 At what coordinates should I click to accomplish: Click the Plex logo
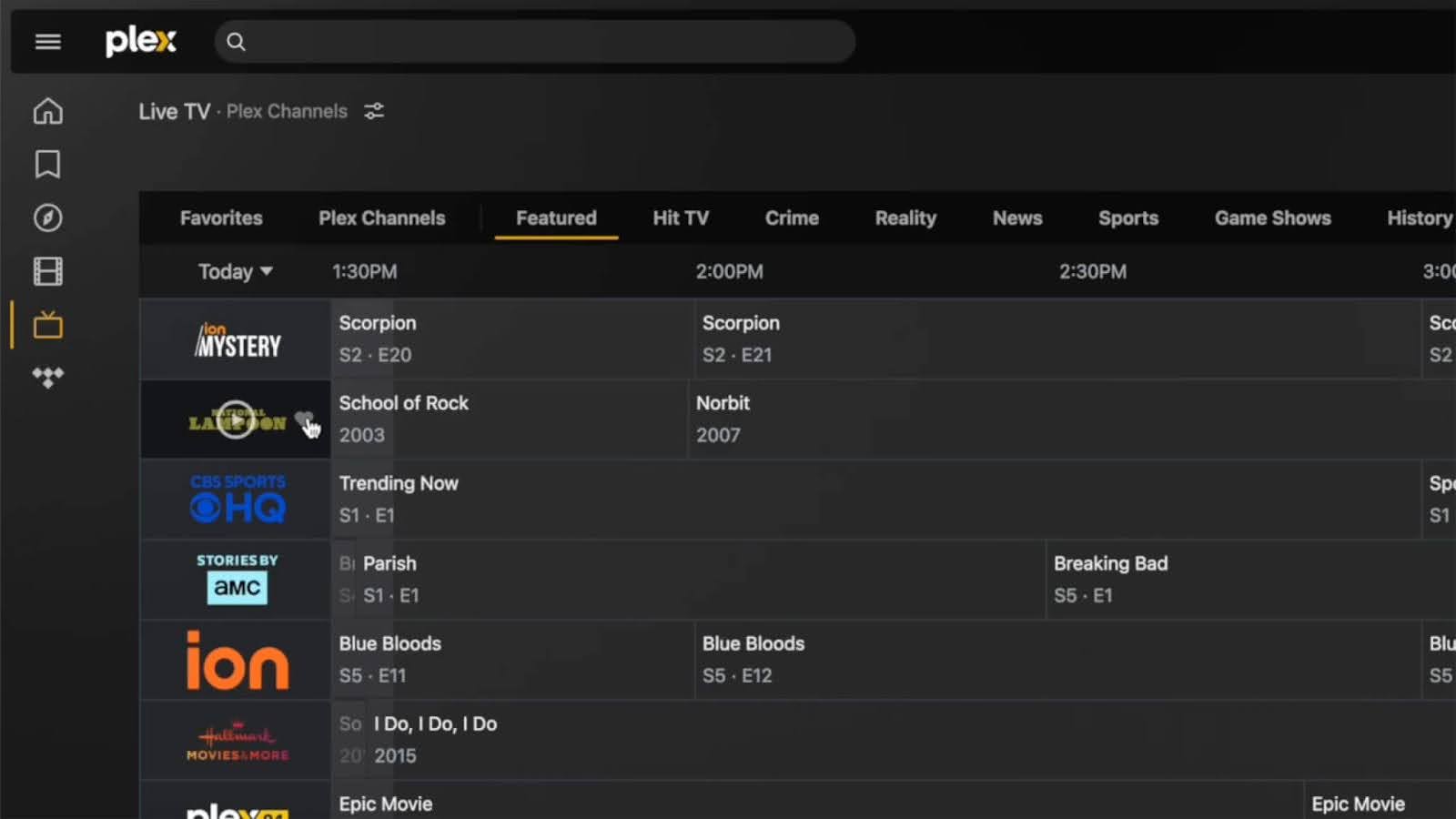pos(141,41)
